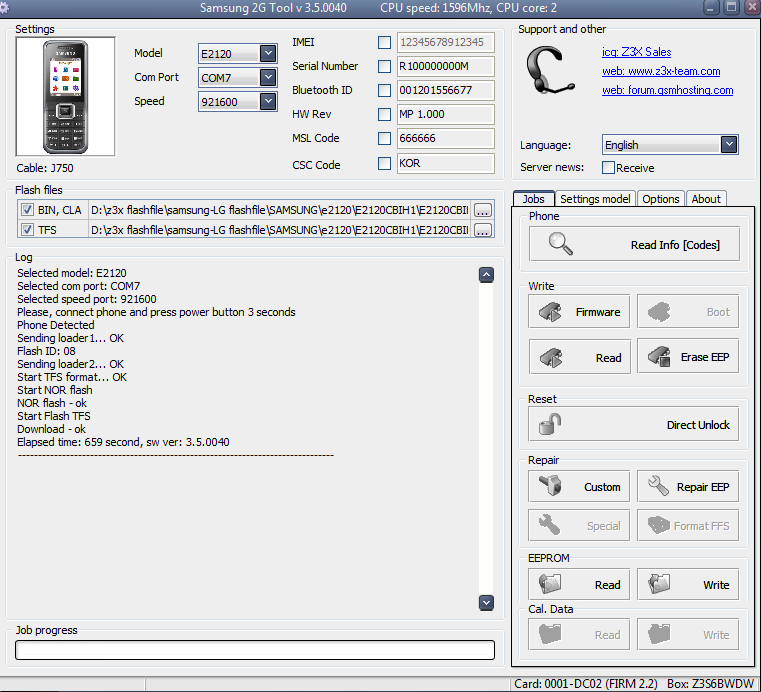The image size is (761, 692).
Task: Click the Job progress bar
Action: tap(255, 650)
